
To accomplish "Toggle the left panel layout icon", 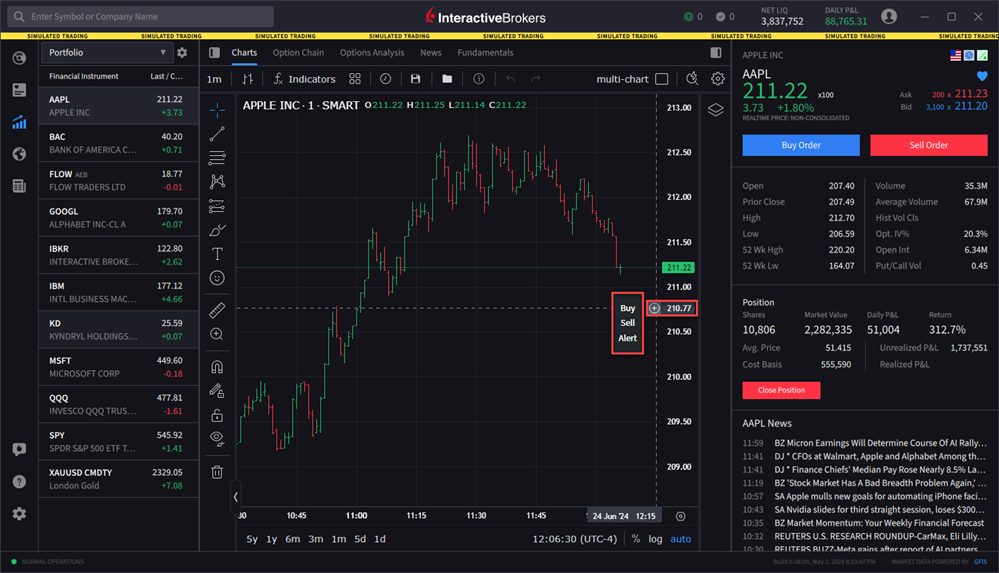I will point(214,52).
